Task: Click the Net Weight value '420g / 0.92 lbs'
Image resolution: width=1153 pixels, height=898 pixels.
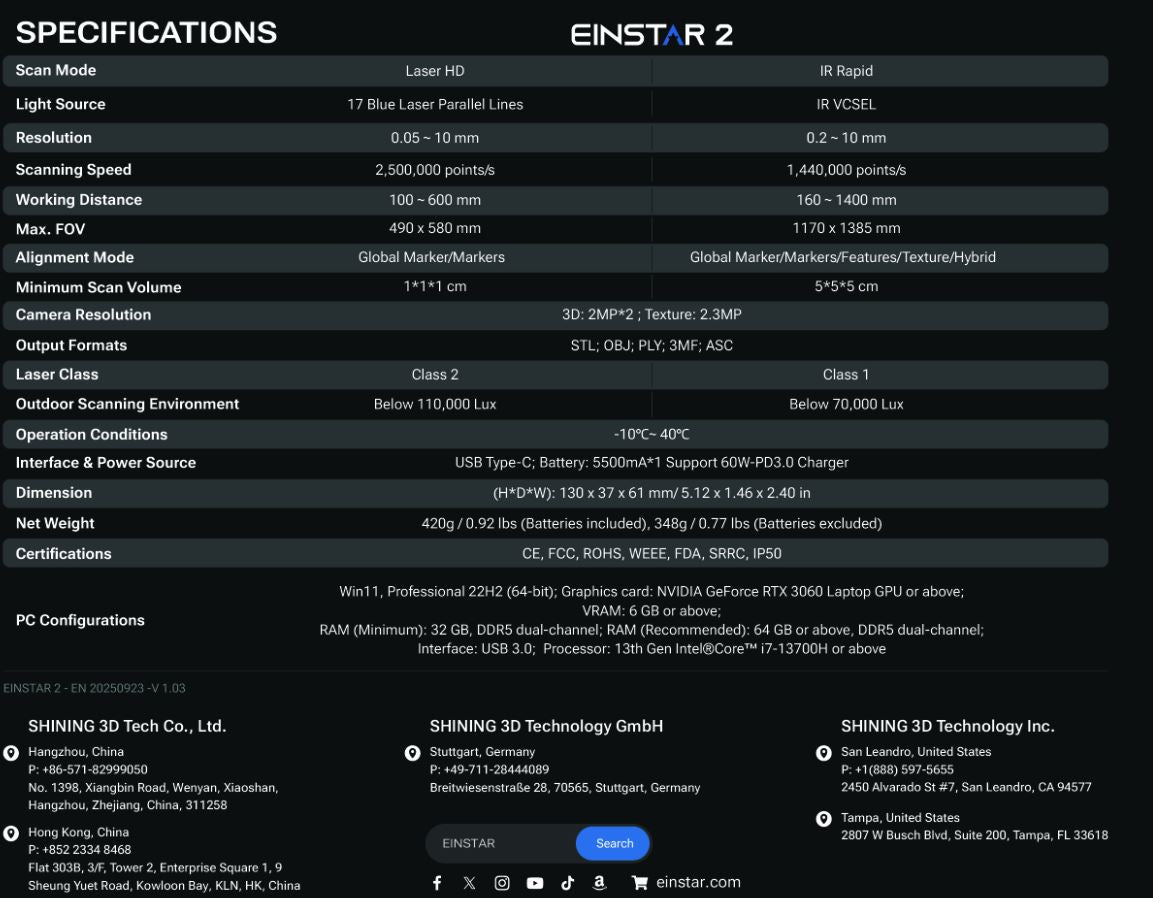Action: [x=652, y=524]
